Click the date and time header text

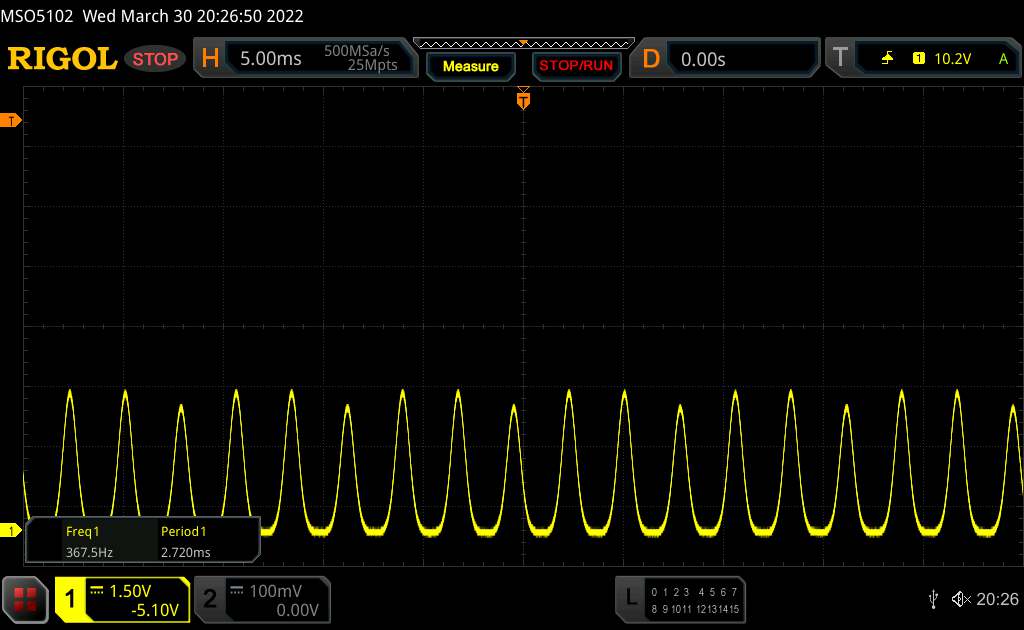tap(193, 16)
